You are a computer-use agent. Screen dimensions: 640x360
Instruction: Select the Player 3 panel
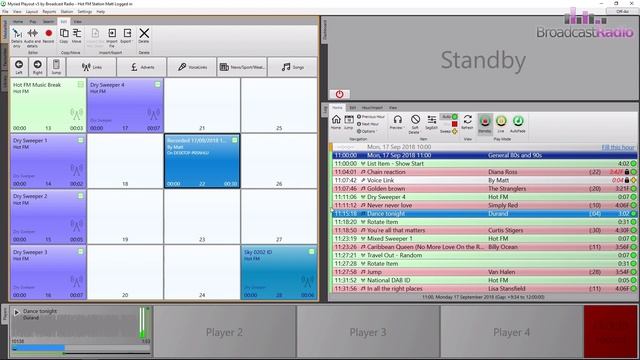(368, 332)
